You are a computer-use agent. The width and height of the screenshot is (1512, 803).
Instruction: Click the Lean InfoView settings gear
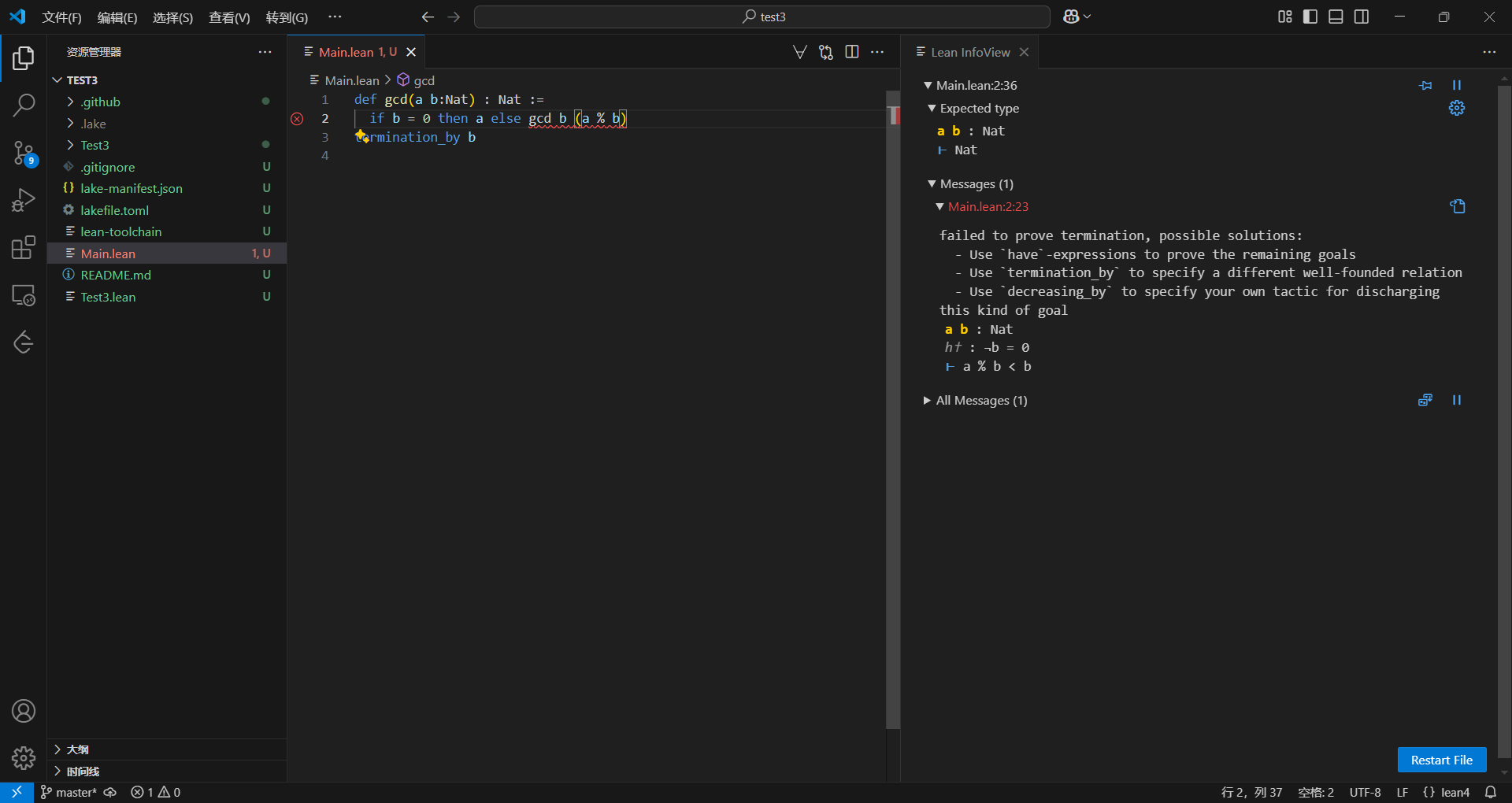1457,109
